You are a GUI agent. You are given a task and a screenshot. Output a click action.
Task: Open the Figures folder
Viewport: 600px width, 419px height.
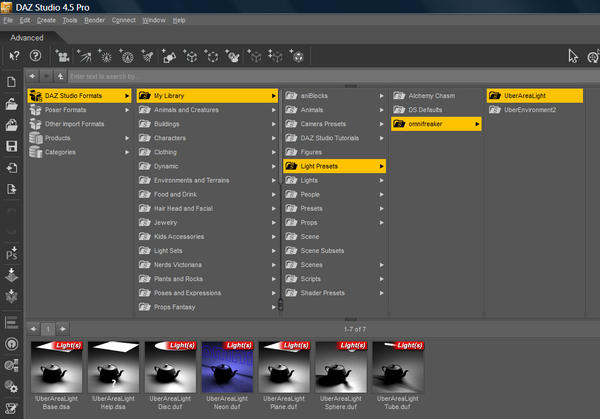pyautogui.click(x=334, y=152)
